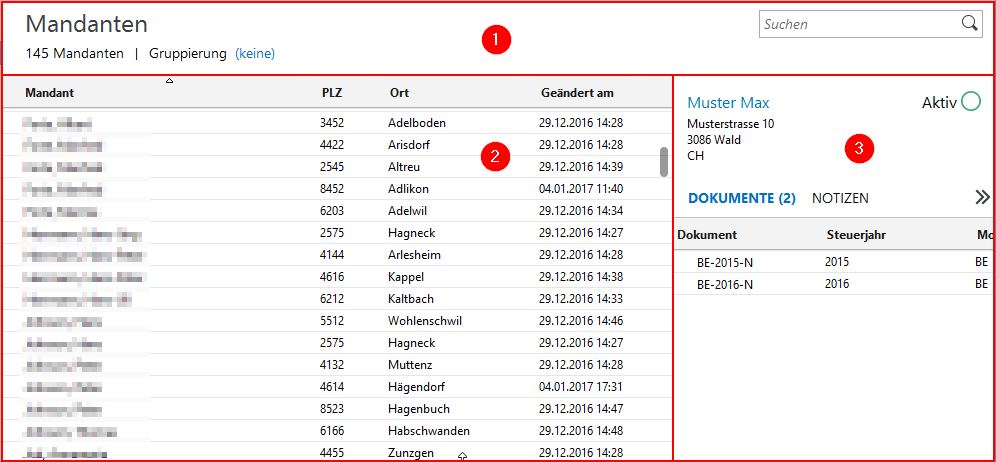Expand more tabs with double chevron
Image resolution: width=996 pixels, height=462 pixels.
(982, 198)
